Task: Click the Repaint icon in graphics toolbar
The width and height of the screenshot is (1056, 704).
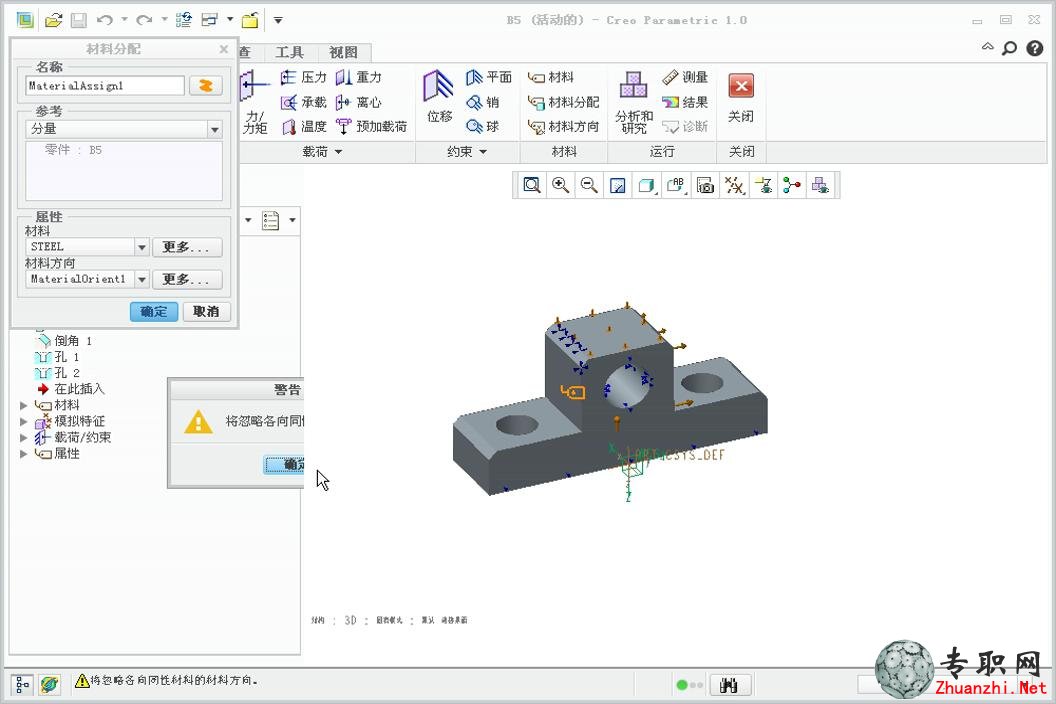Action: (618, 185)
